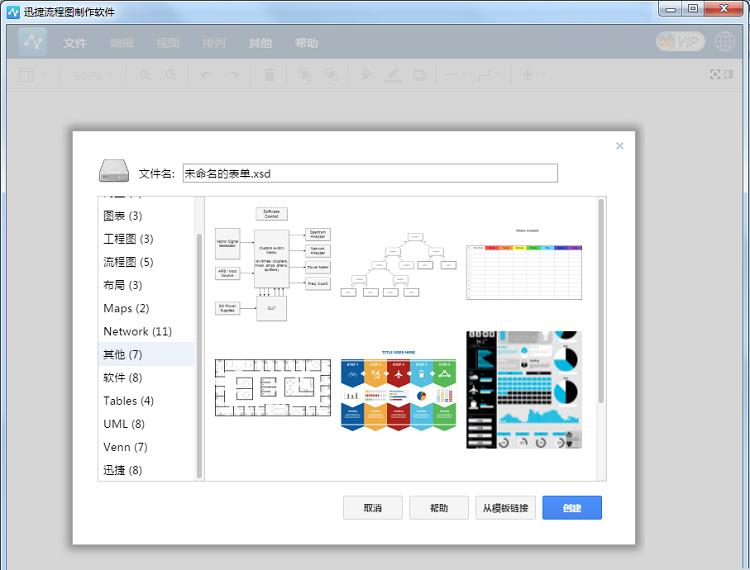
Task: Open the waypoints style dropdown
Action: pyautogui.click(x=488, y=75)
